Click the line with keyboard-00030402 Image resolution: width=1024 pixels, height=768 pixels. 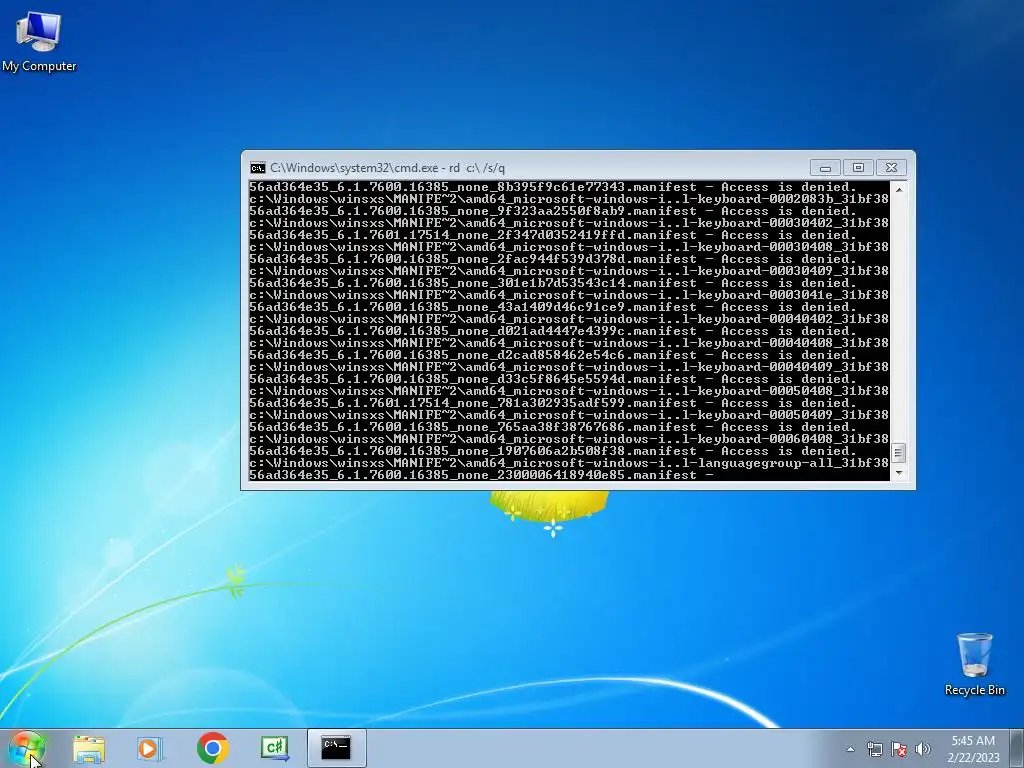click(569, 223)
